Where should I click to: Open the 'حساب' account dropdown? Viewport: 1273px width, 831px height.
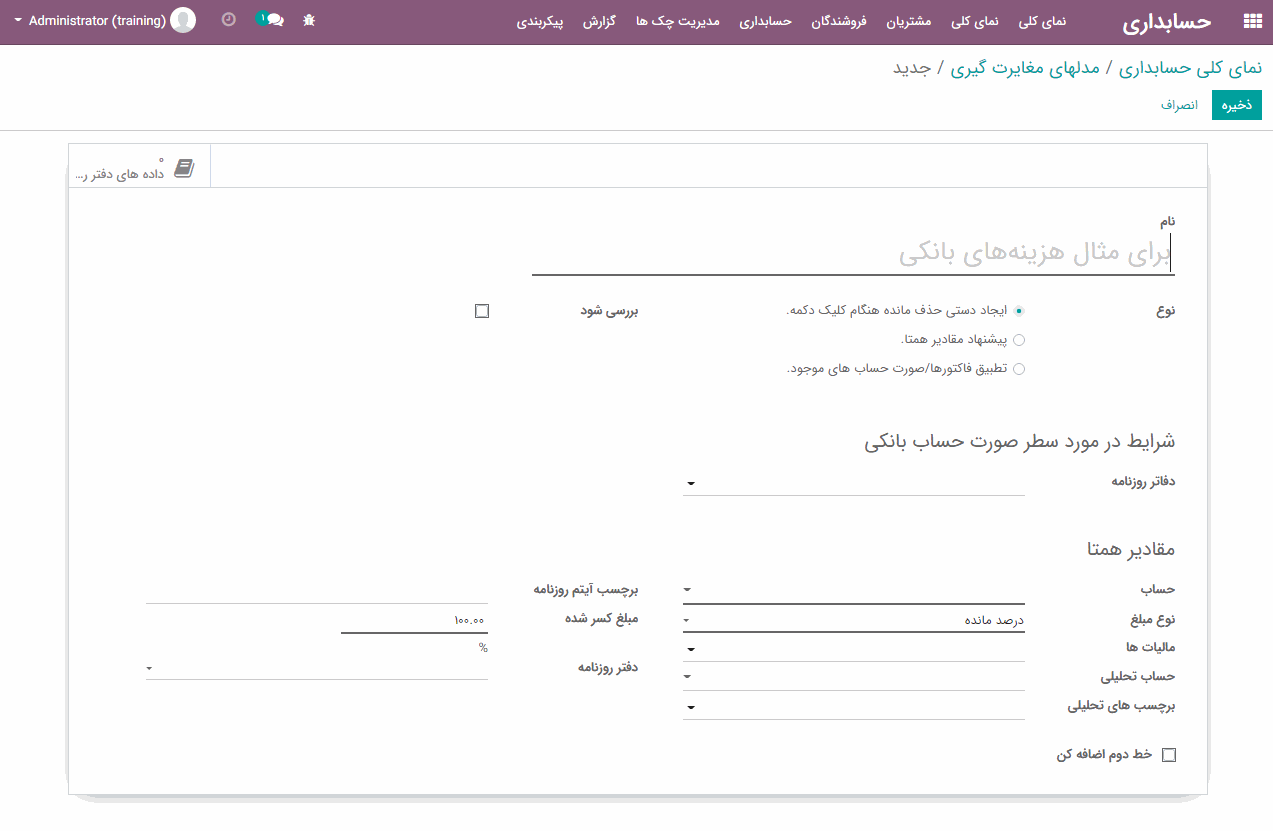(x=853, y=590)
